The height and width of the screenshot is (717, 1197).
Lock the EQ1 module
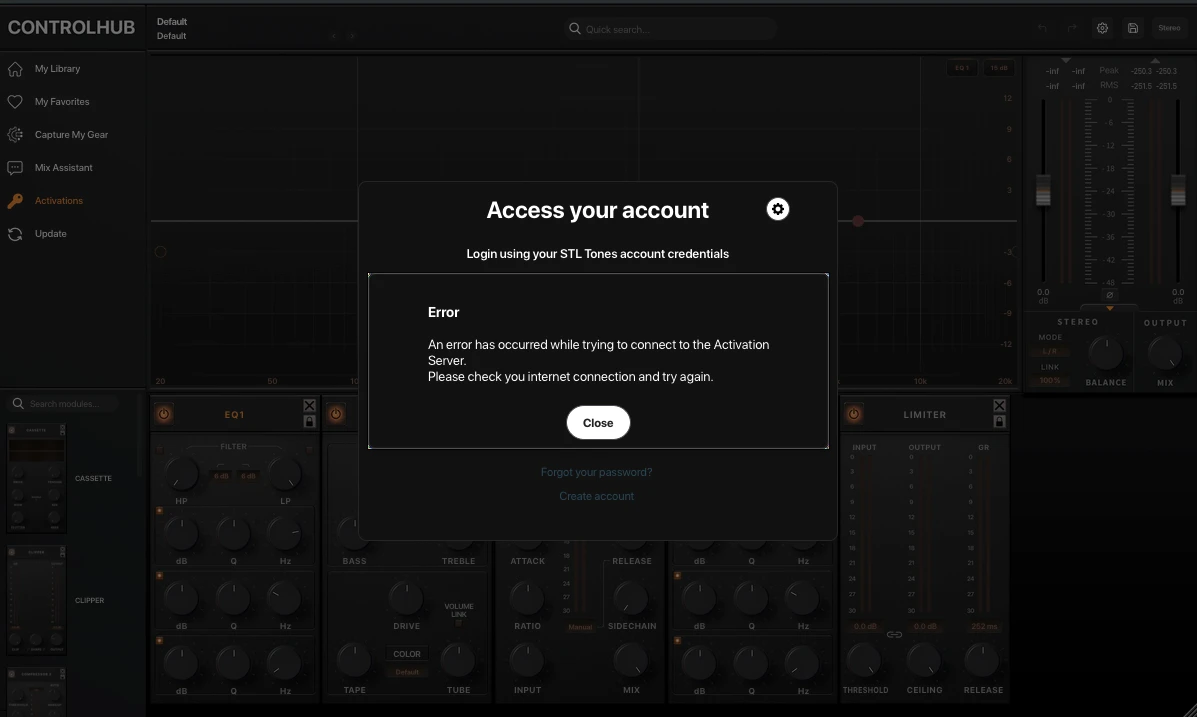click(x=309, y=421)
